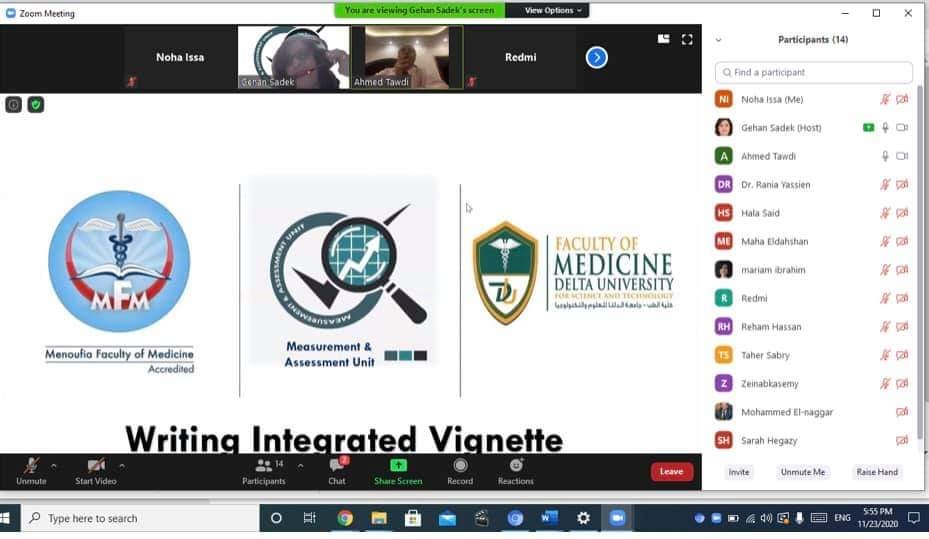Start recording with the Record button
The height and width of the screenshot is (539, 929).
coord(460,471)
